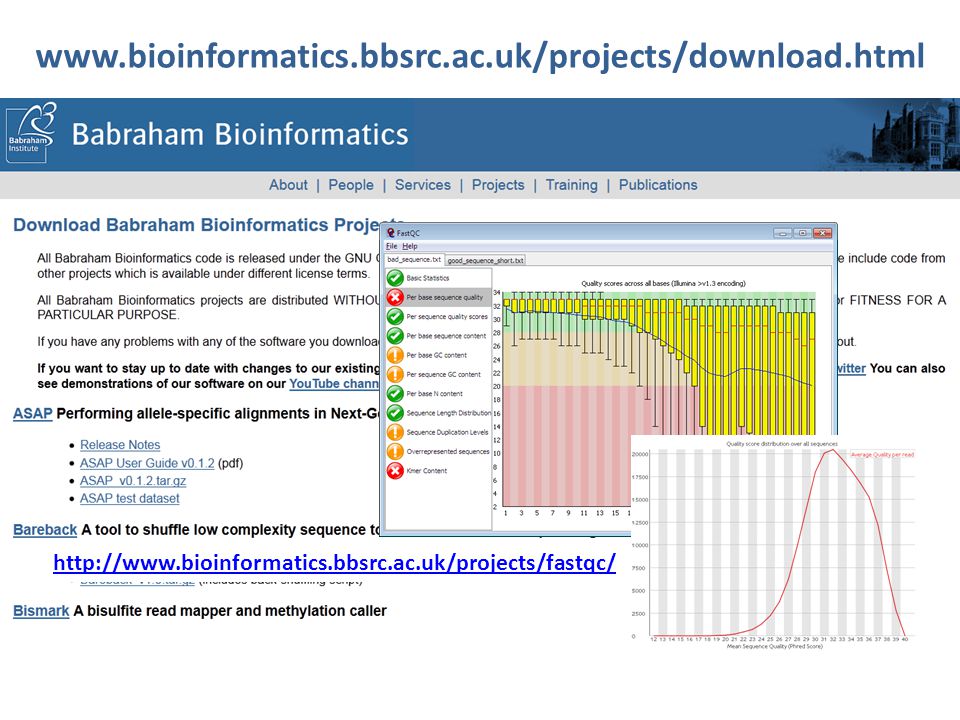
Task: Select the Per base sequence quality label
Action: [x=444, y=298]
